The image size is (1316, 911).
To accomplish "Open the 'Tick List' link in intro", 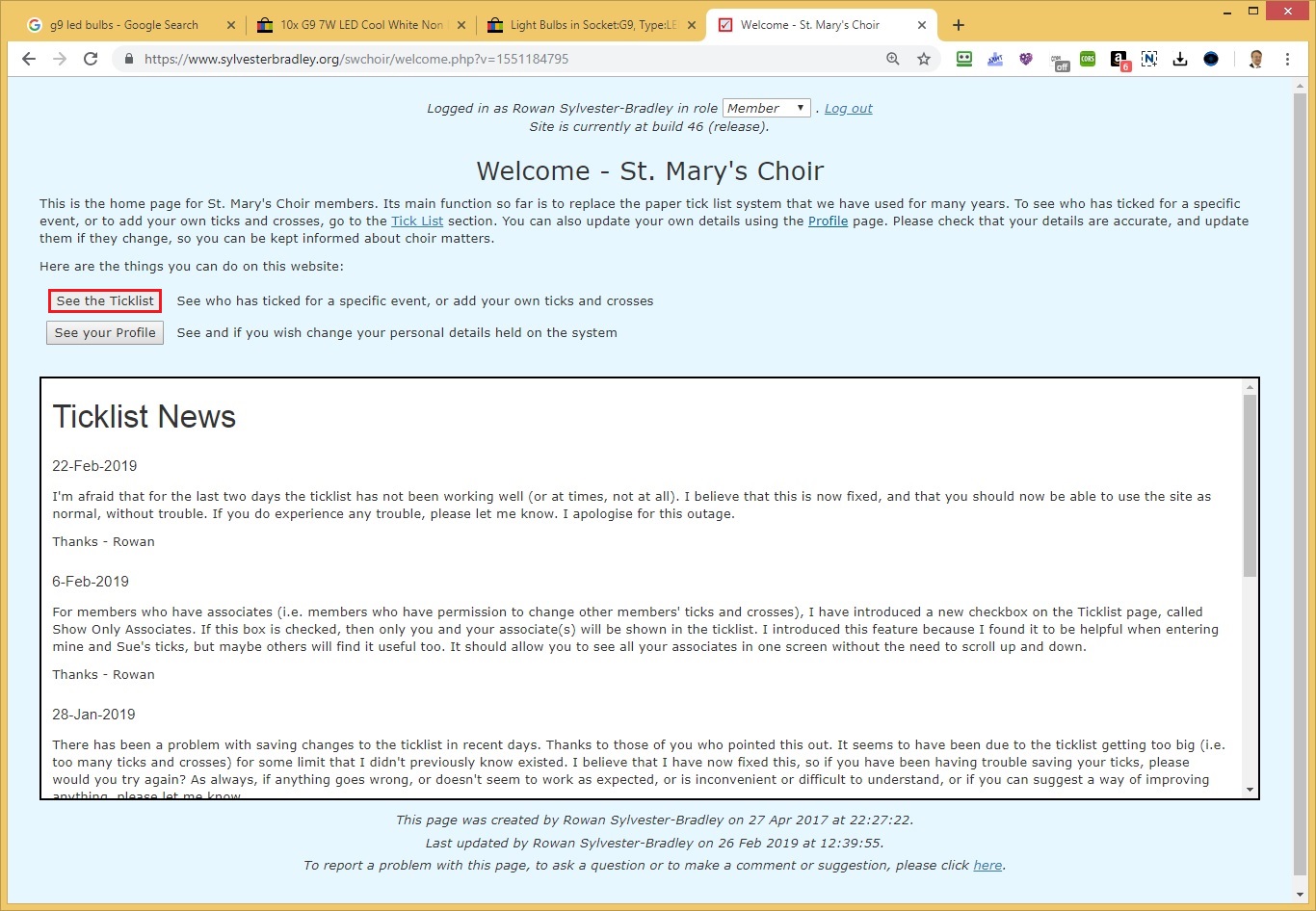I will point(417,221).
